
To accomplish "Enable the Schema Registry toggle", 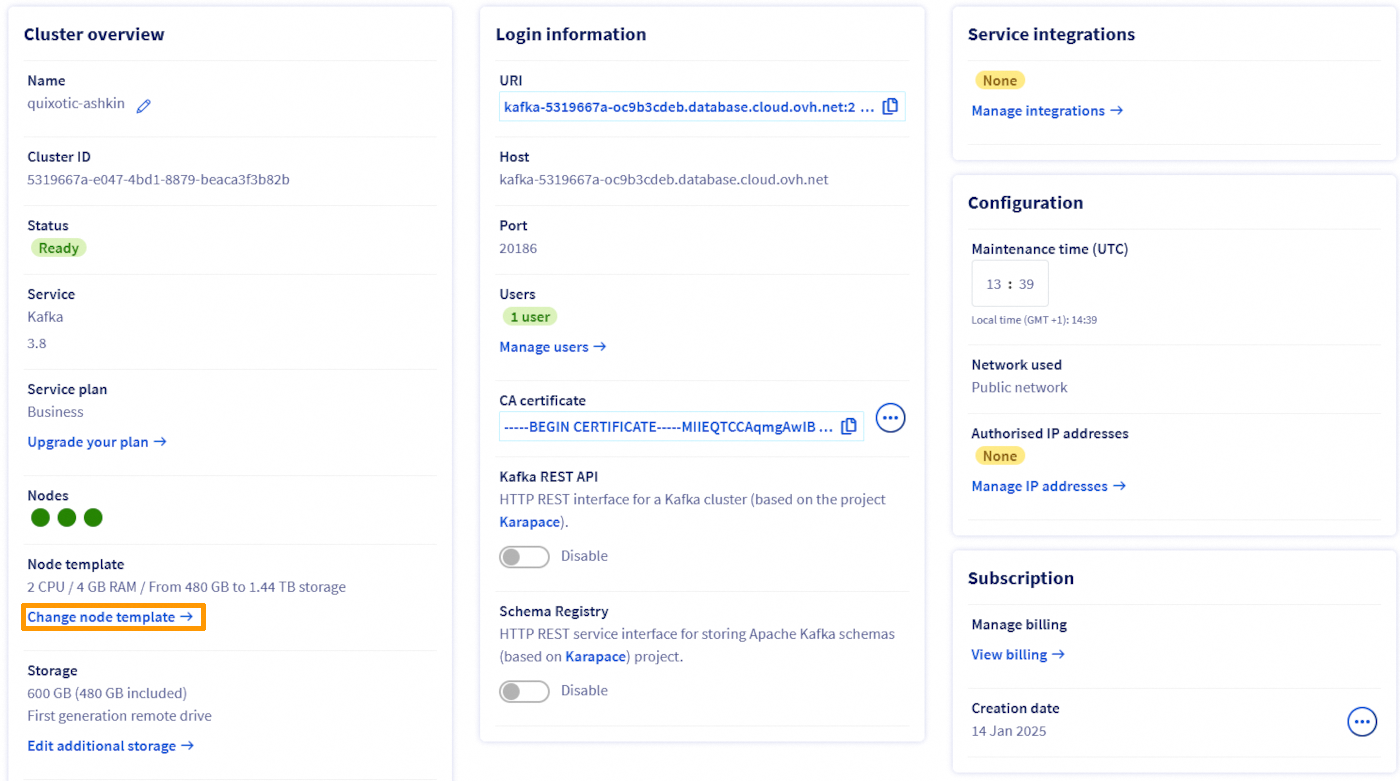I will click(x=524, y=690).
